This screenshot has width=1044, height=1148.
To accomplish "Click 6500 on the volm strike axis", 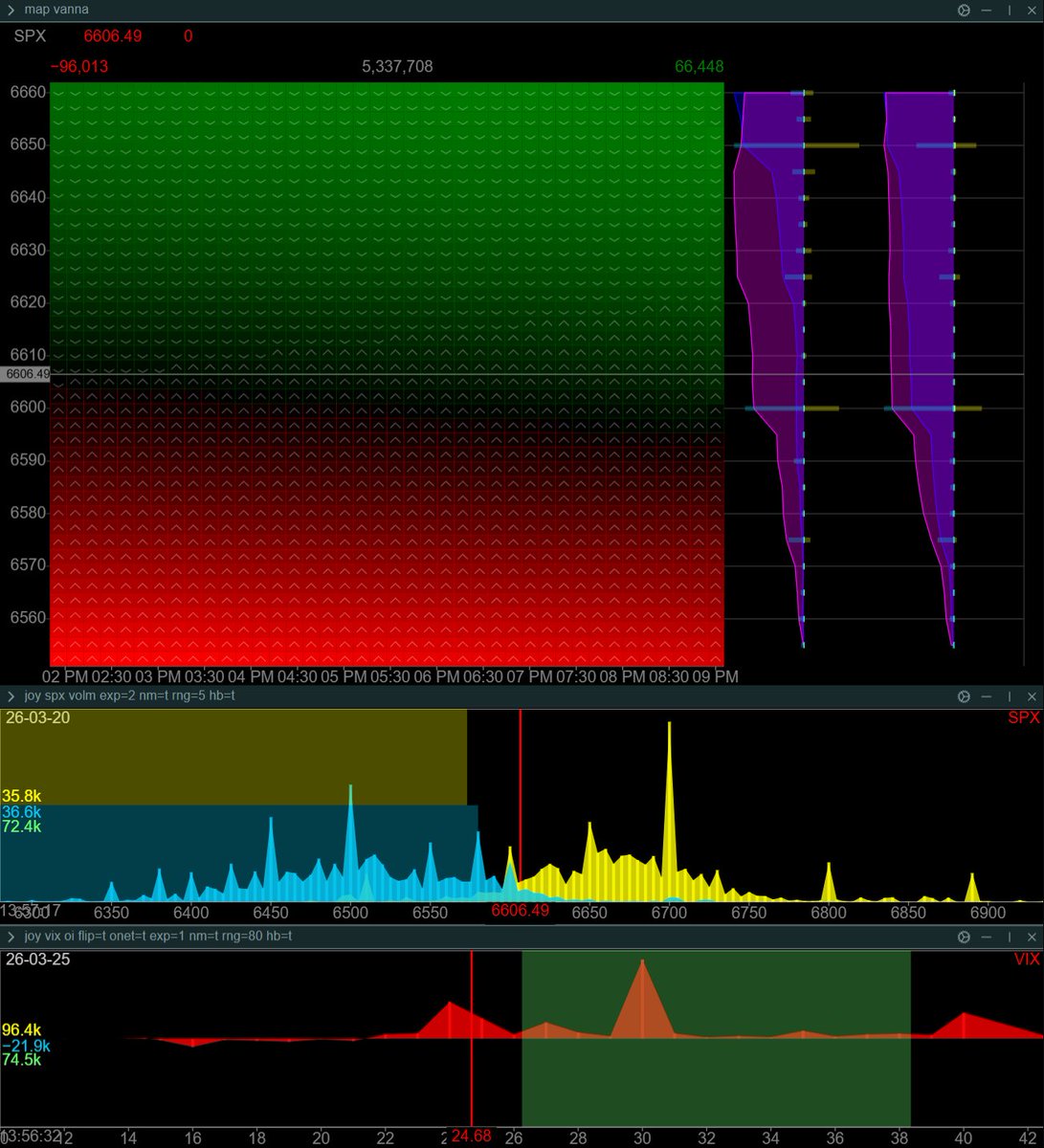I will tap(349, 913).
